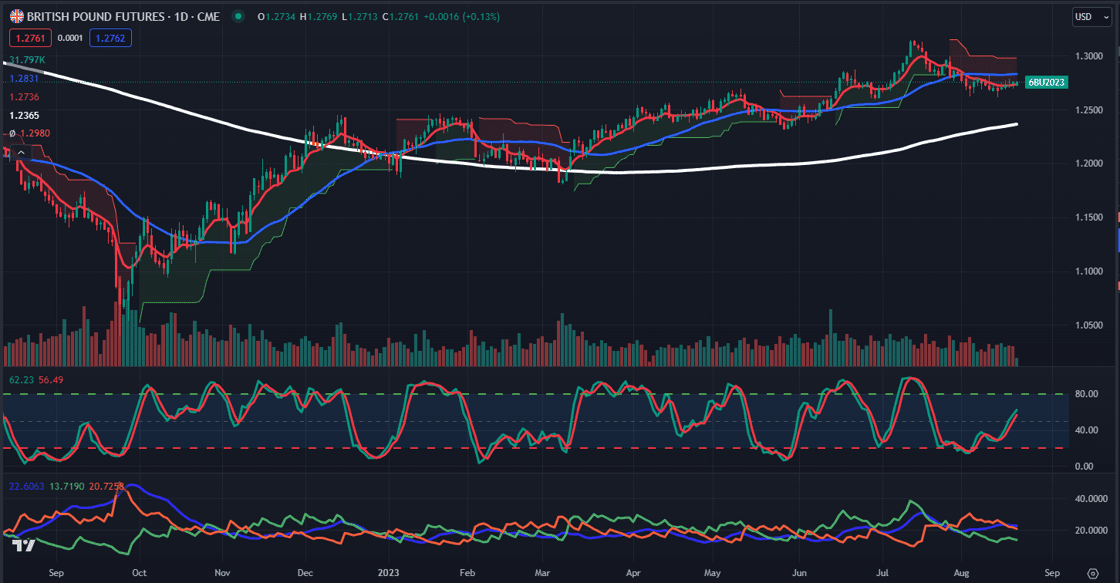The width and height of the screenshot is (1120, 583).
Task: Click the Mar label on time axis
Action: pyautogui.click(x=543, y=573)
